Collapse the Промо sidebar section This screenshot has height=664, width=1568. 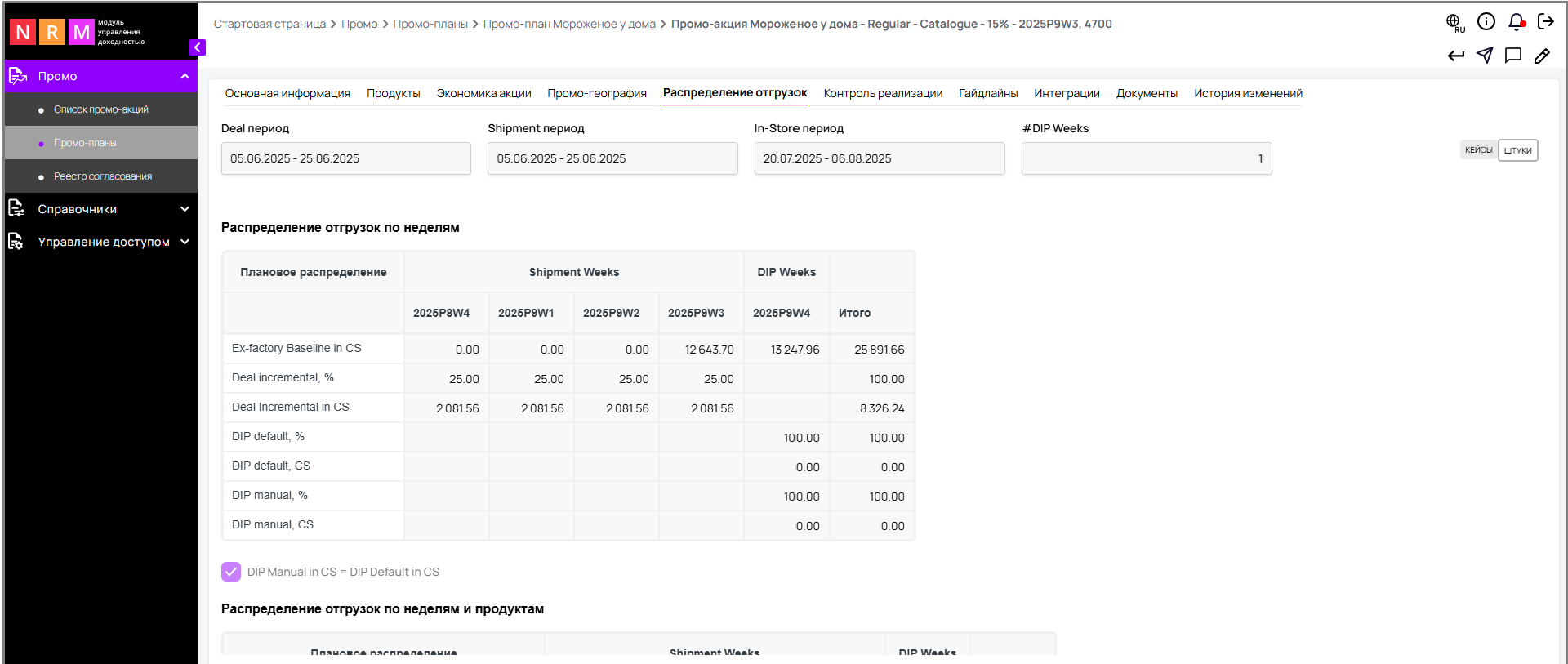coord(185,76)
